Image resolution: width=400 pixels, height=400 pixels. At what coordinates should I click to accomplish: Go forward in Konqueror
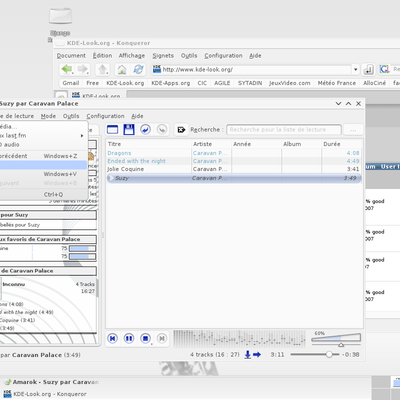click(83, 69)
